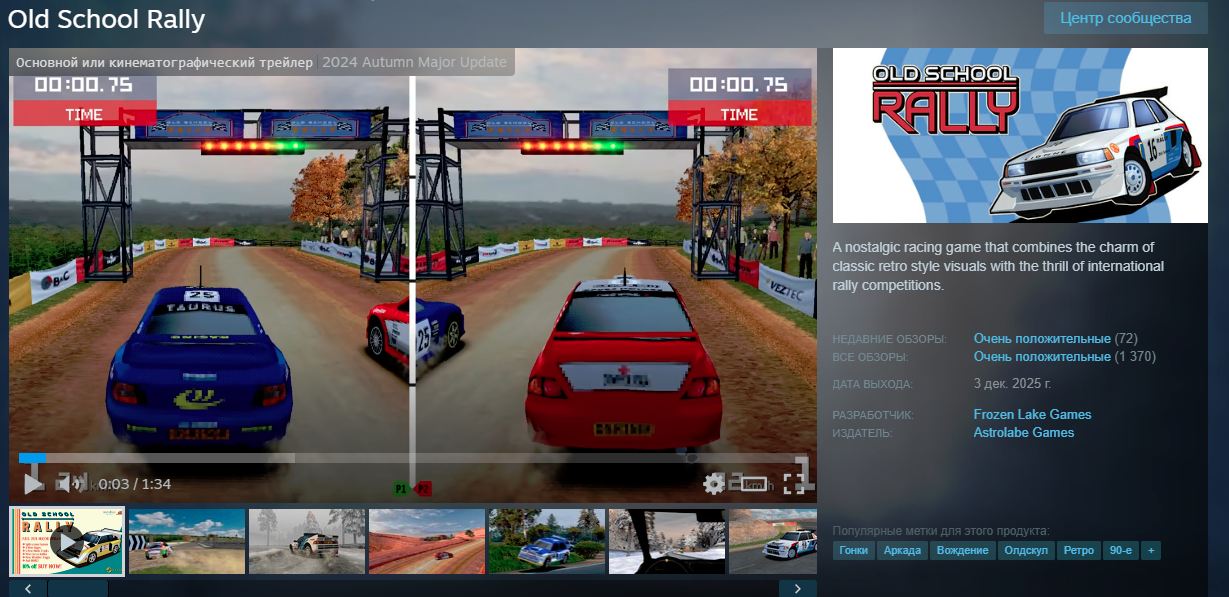Open recent reviews 'Очень положительные' link

click(x=1042, y=338)
